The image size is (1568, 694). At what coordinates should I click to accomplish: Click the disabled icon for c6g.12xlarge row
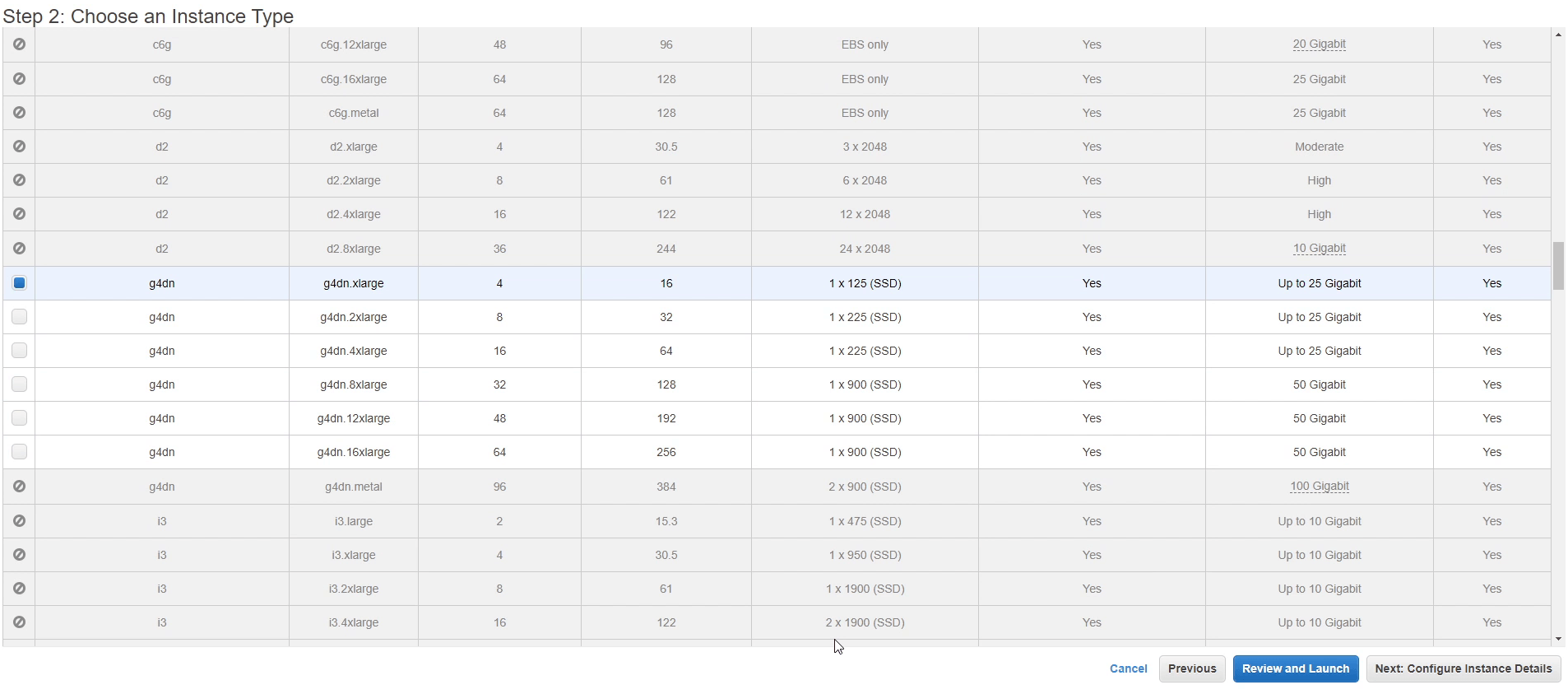[x=19, y=44]
